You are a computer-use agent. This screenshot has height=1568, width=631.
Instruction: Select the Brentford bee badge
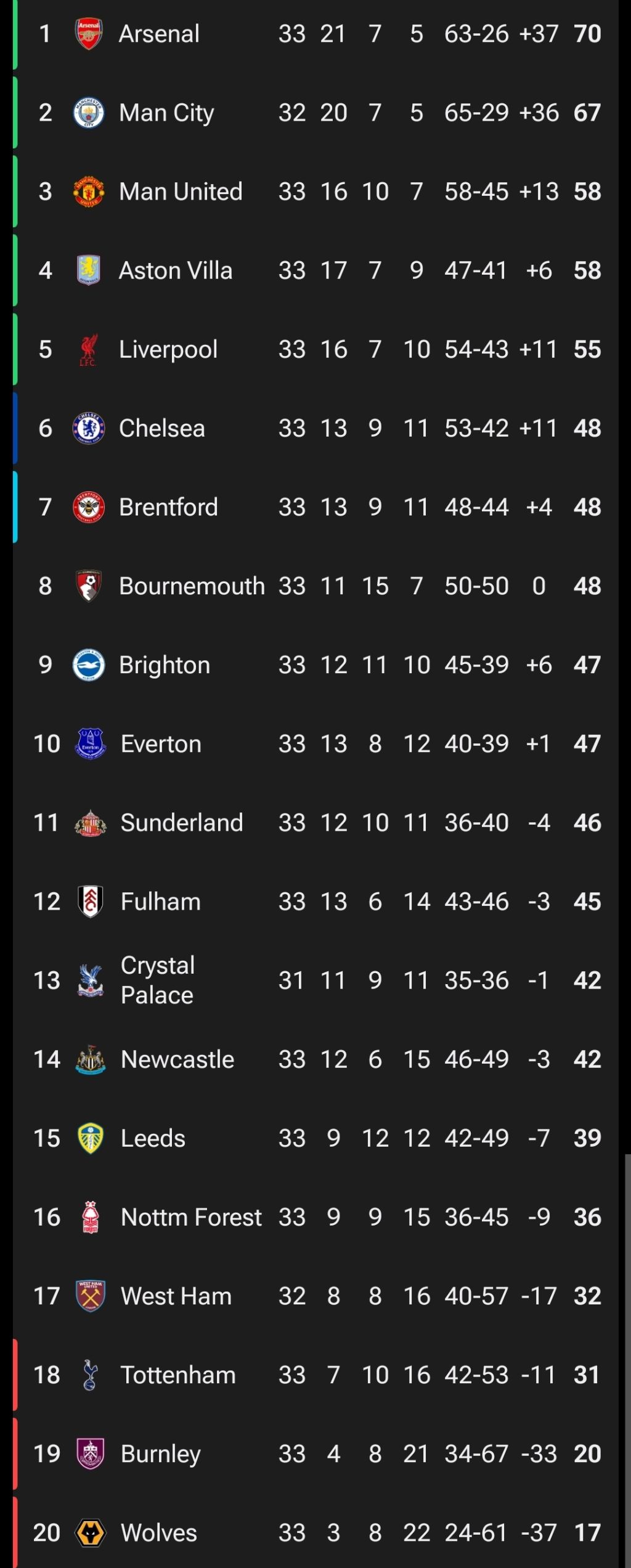(89, 507)
